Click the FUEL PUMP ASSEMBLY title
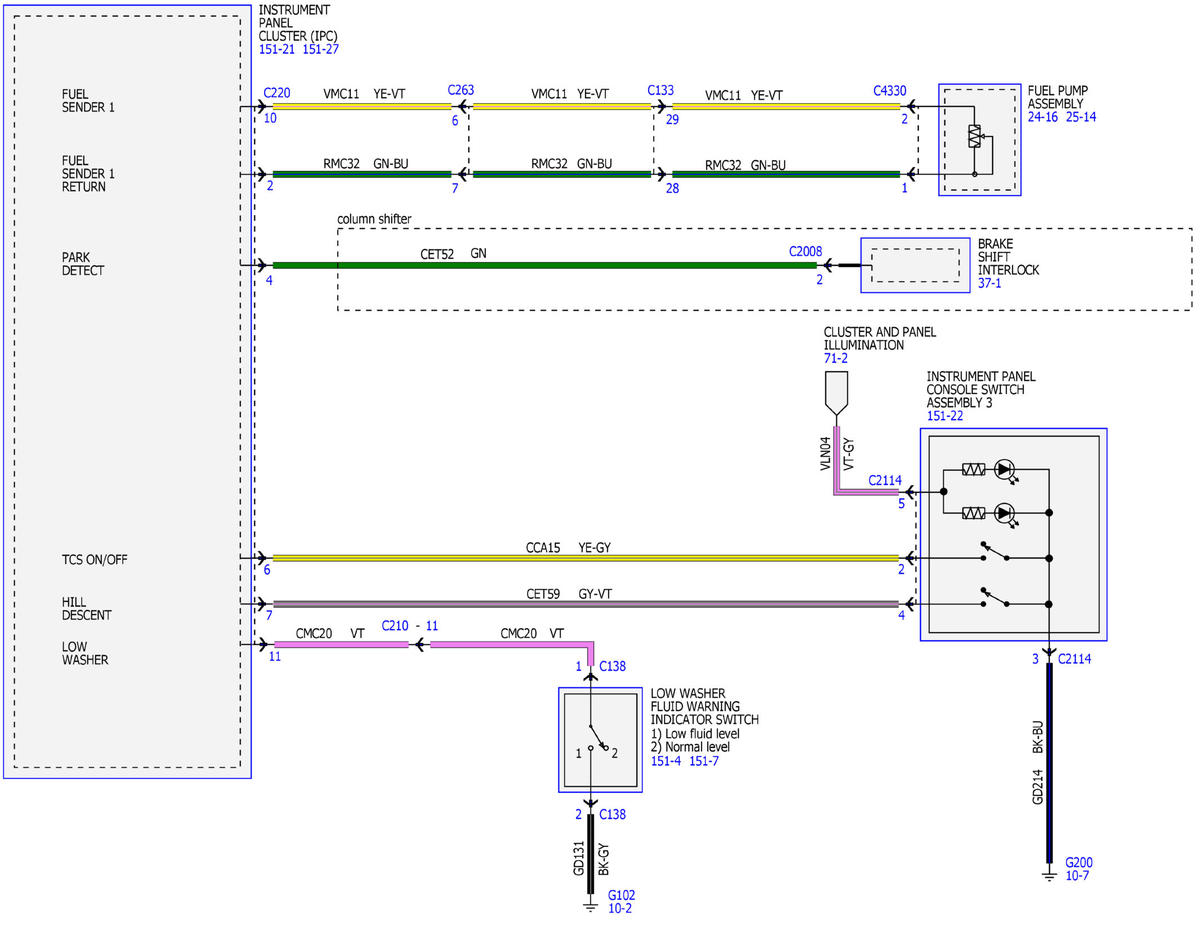 [x=1058, y=96]
